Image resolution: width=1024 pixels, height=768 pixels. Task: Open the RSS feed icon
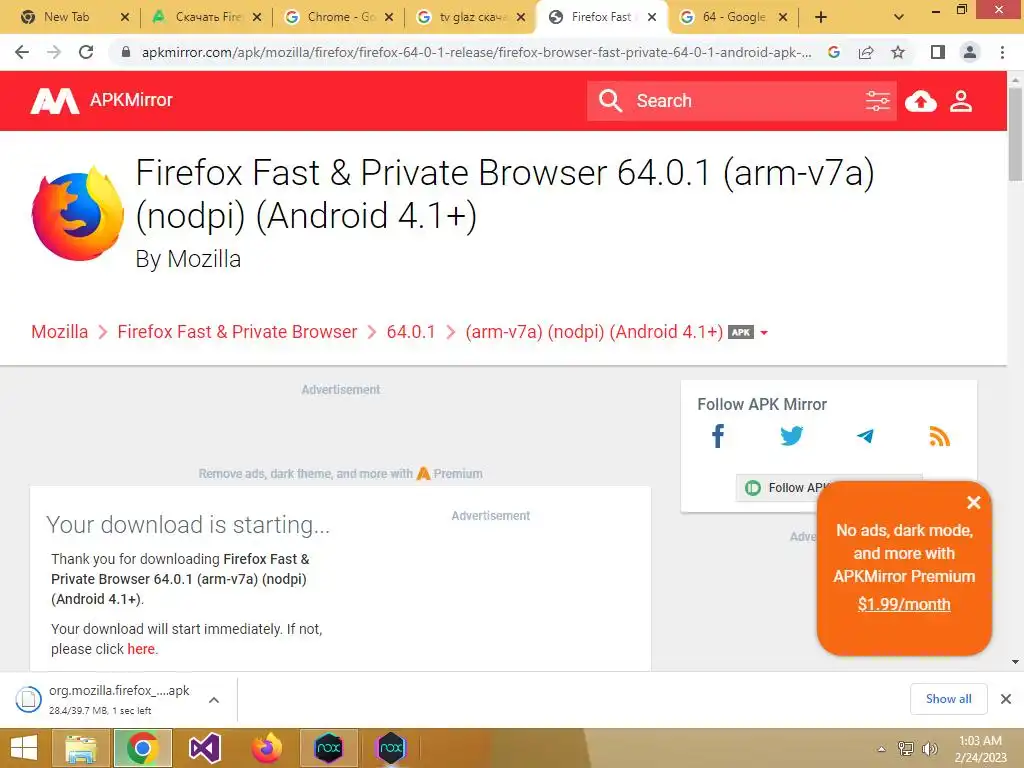tap(939, 436)
